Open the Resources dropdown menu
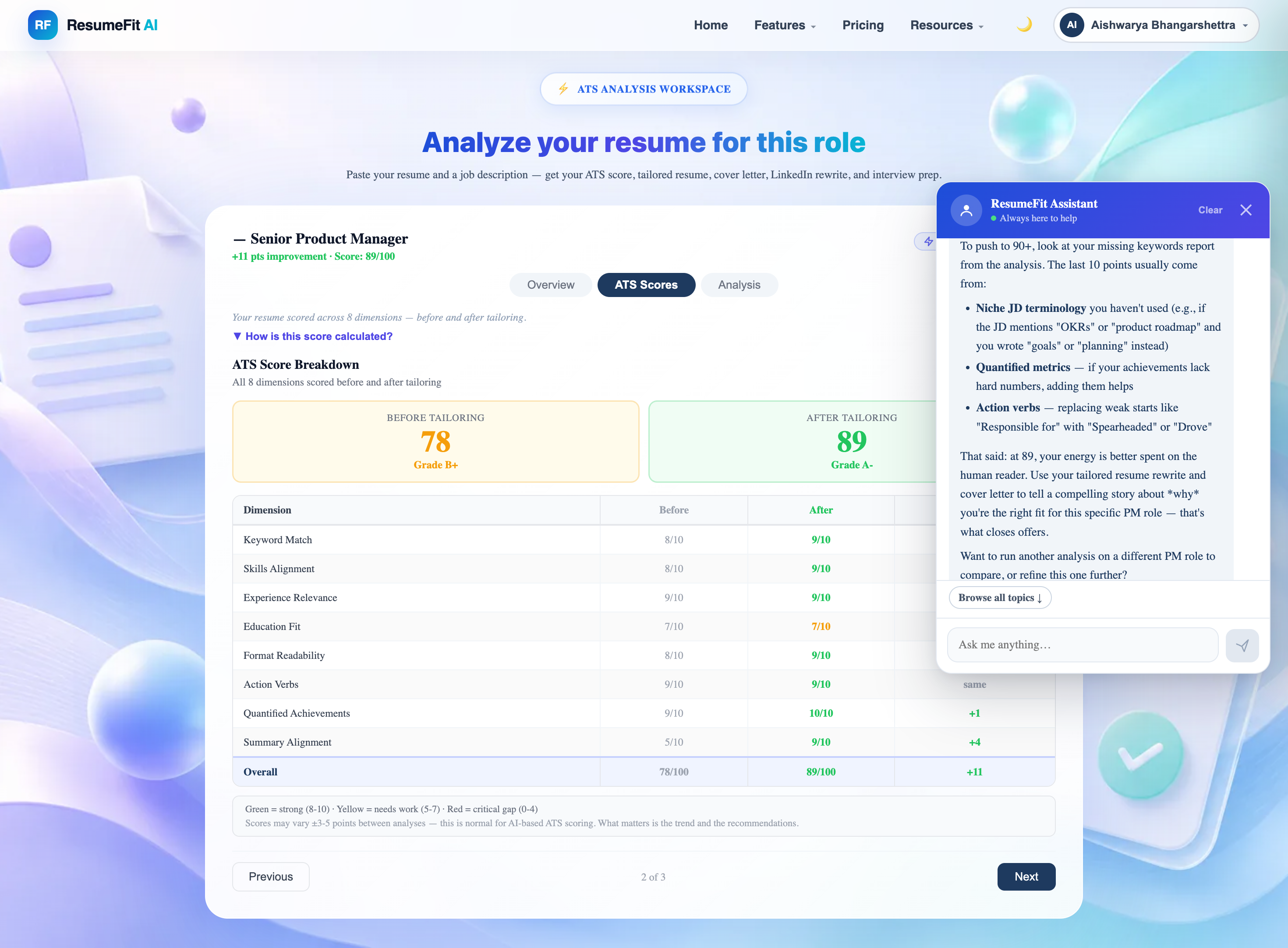Viewport: 1288px width, 948px height. 947,25
